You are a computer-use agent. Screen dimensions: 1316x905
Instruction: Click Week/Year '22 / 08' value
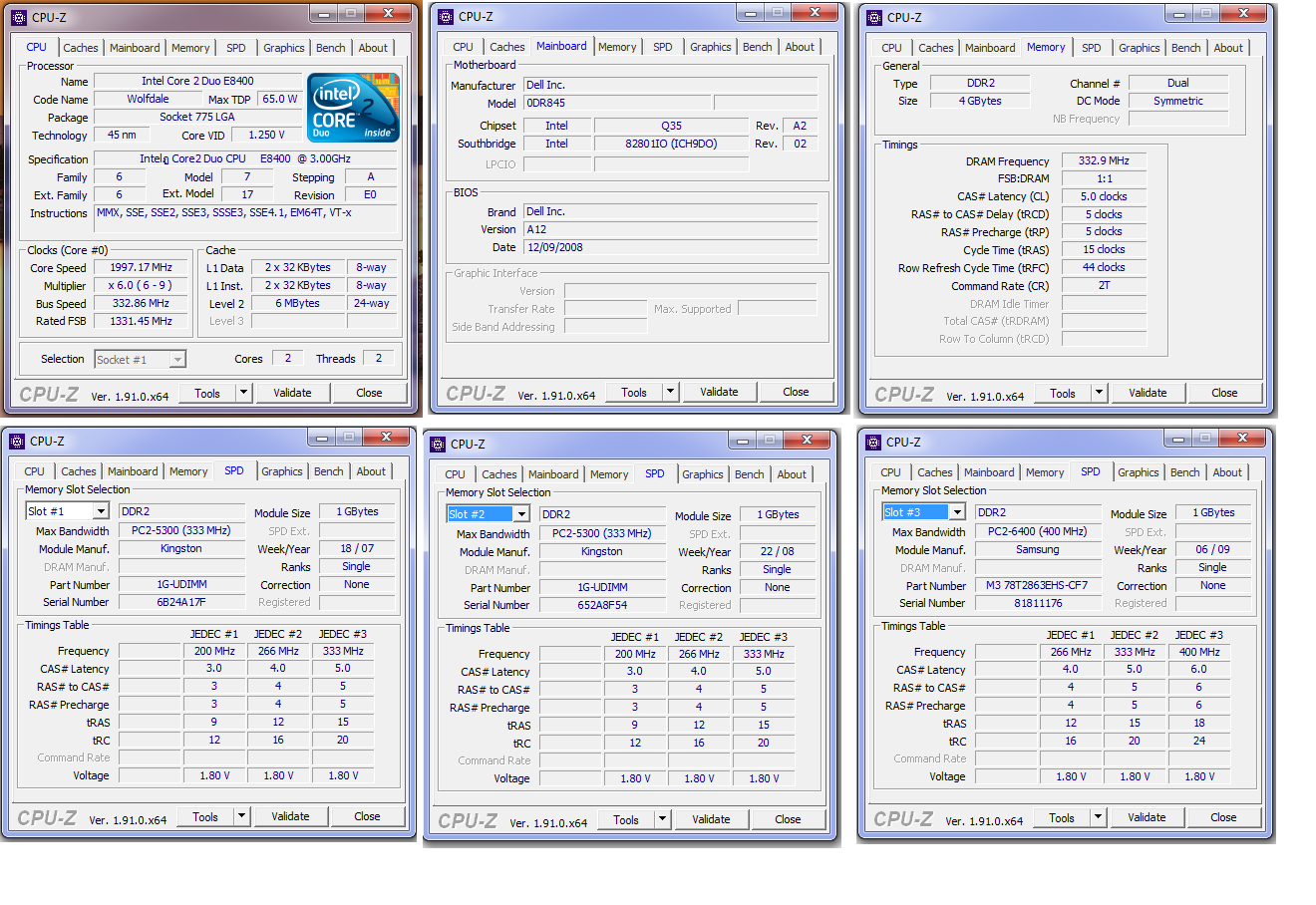[778, 551]
